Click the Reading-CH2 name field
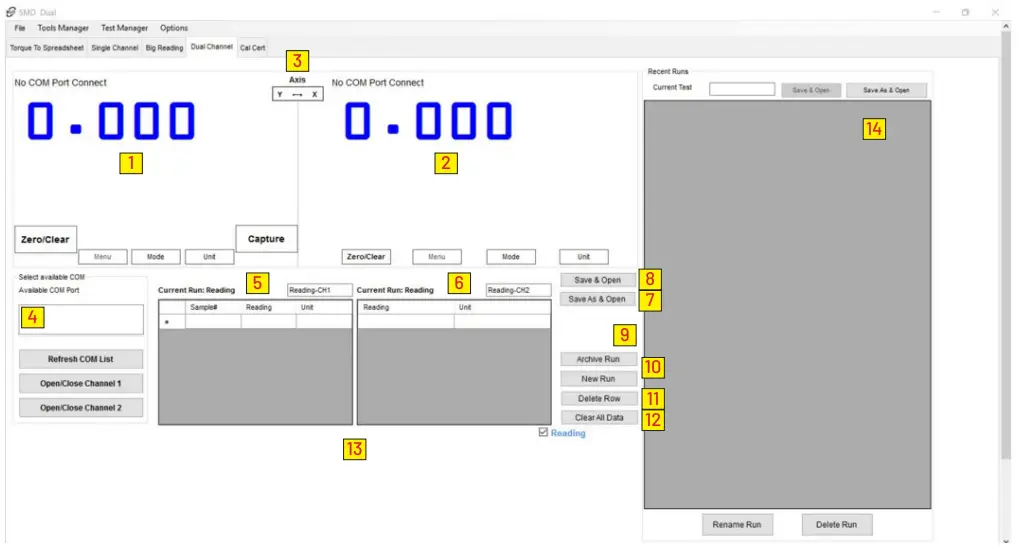The height and width of the screenshot is (552, 1018). point(518,290)
